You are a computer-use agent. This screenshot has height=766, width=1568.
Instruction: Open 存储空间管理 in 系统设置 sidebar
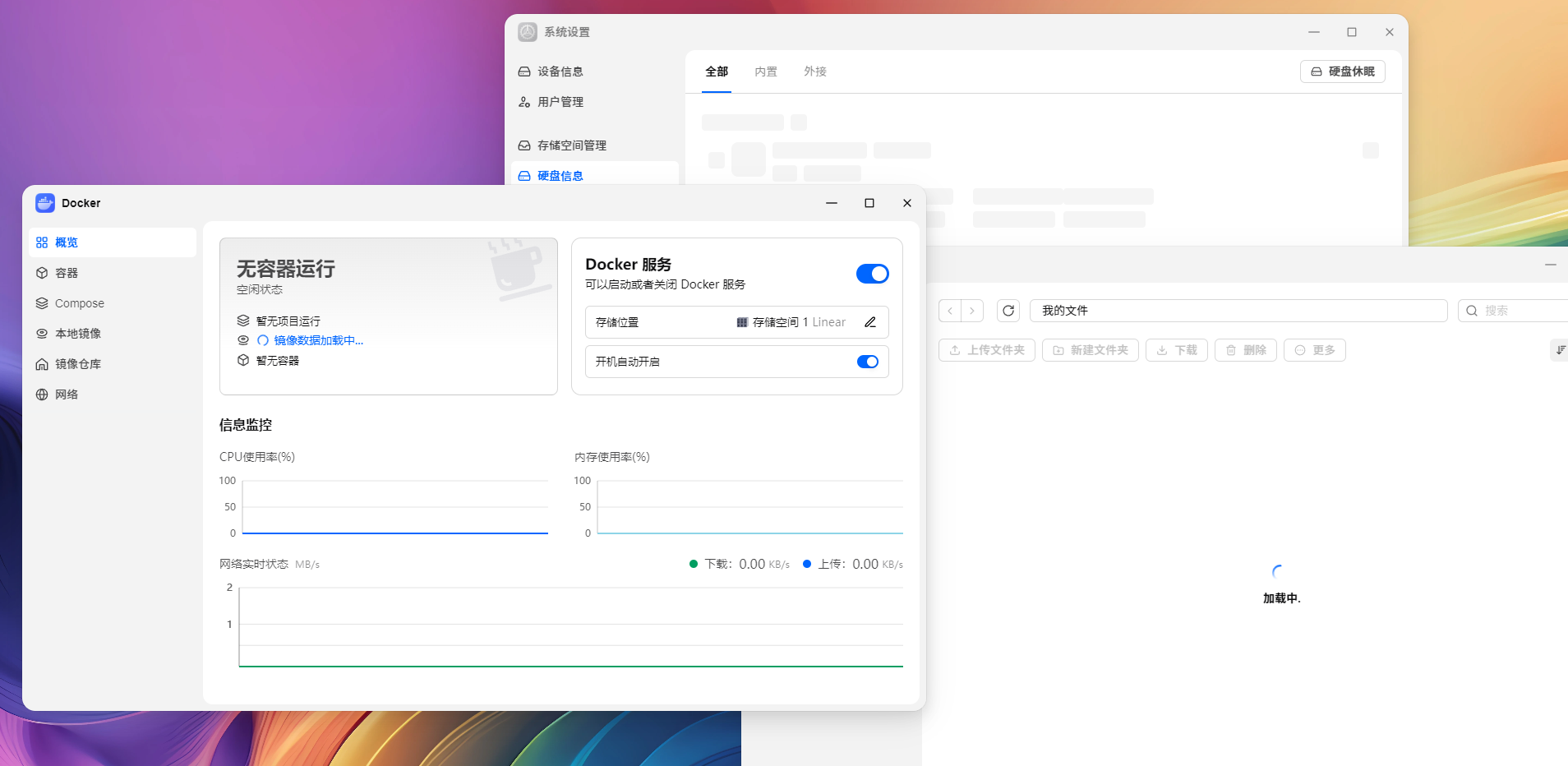pyautogui.click(x=595, y=145)
